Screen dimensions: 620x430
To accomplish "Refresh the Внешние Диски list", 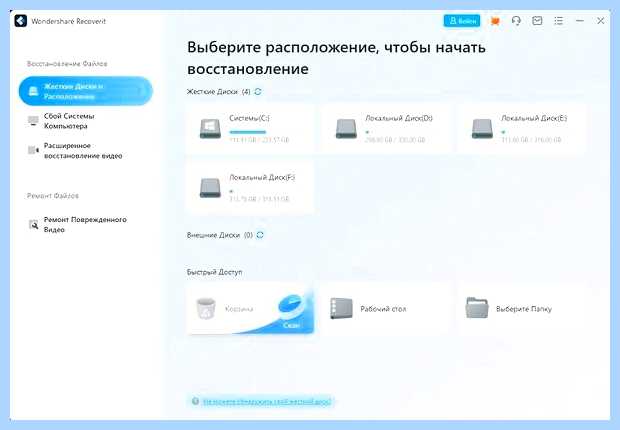I will [x=260, y=235].
